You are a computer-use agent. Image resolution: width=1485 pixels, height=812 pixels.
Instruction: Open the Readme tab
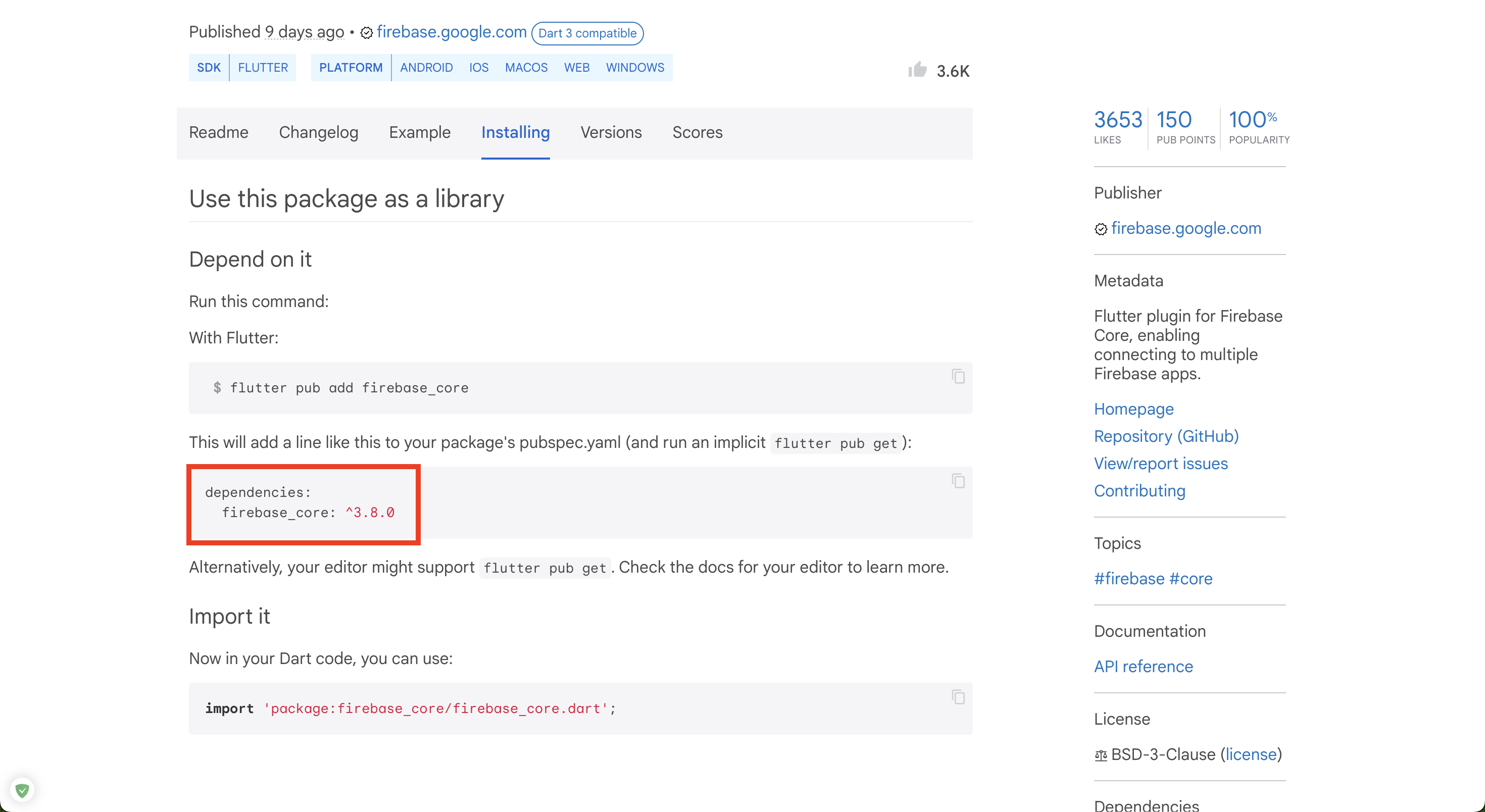pyautogui.click(x=219, y=132)
